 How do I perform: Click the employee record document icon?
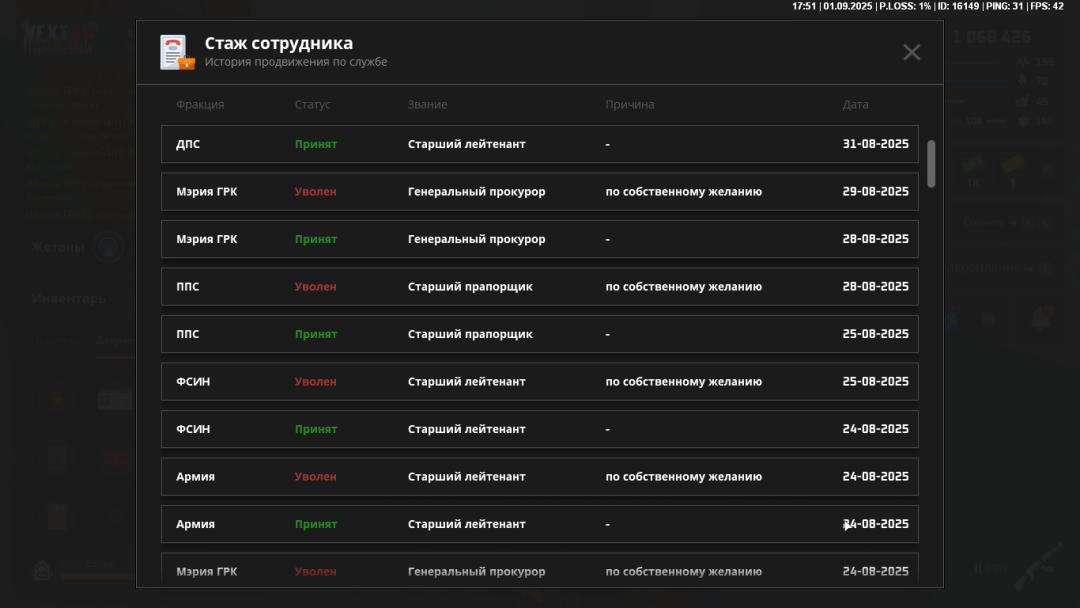(177, 52)
